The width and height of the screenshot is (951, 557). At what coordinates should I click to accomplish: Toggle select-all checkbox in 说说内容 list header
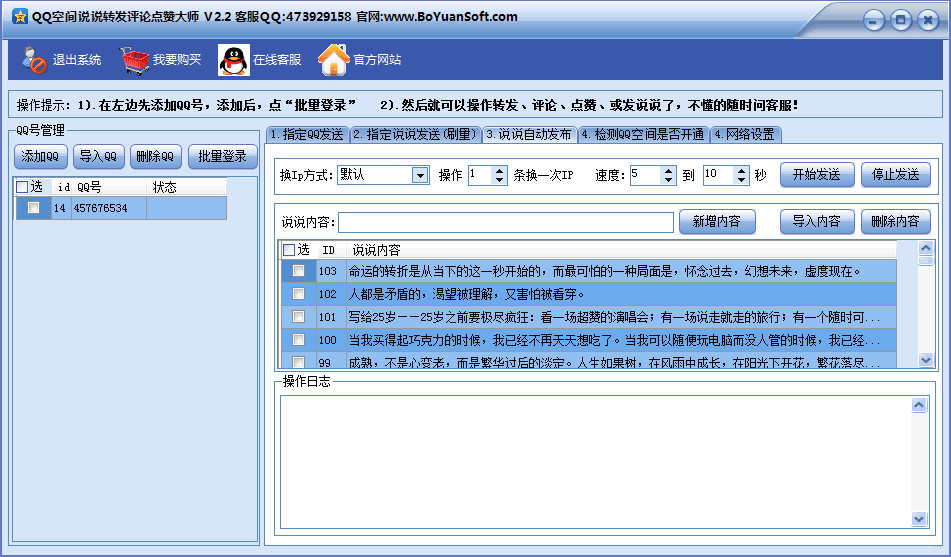[289, 250]
